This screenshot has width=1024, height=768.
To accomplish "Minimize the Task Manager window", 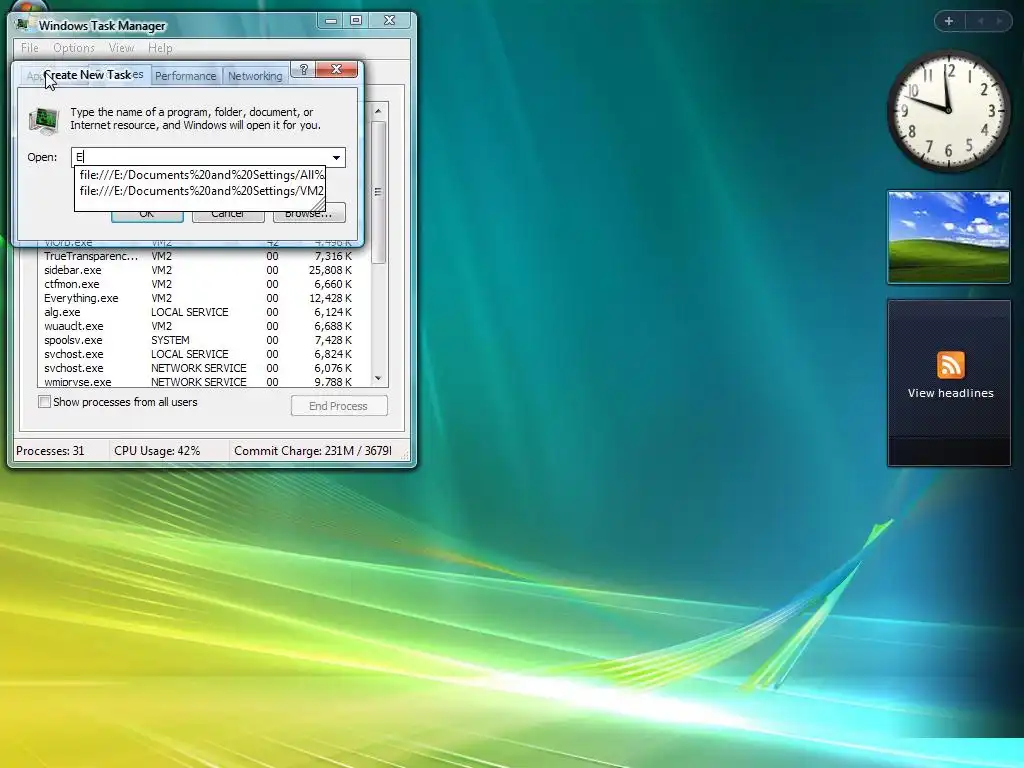I will [x=331, y=21].
